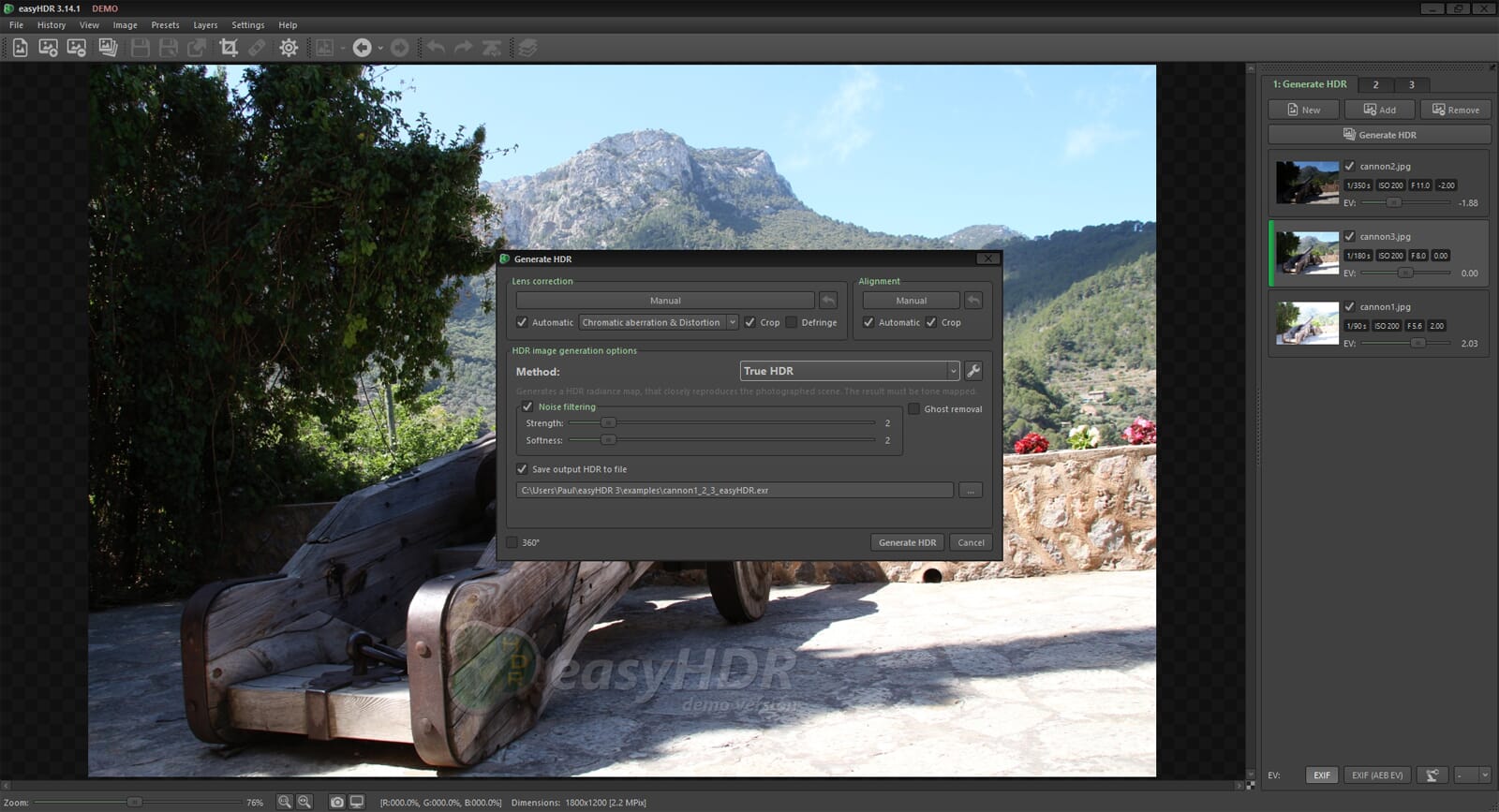
Task: Open the Presets menu
Action: click(165, 25)
